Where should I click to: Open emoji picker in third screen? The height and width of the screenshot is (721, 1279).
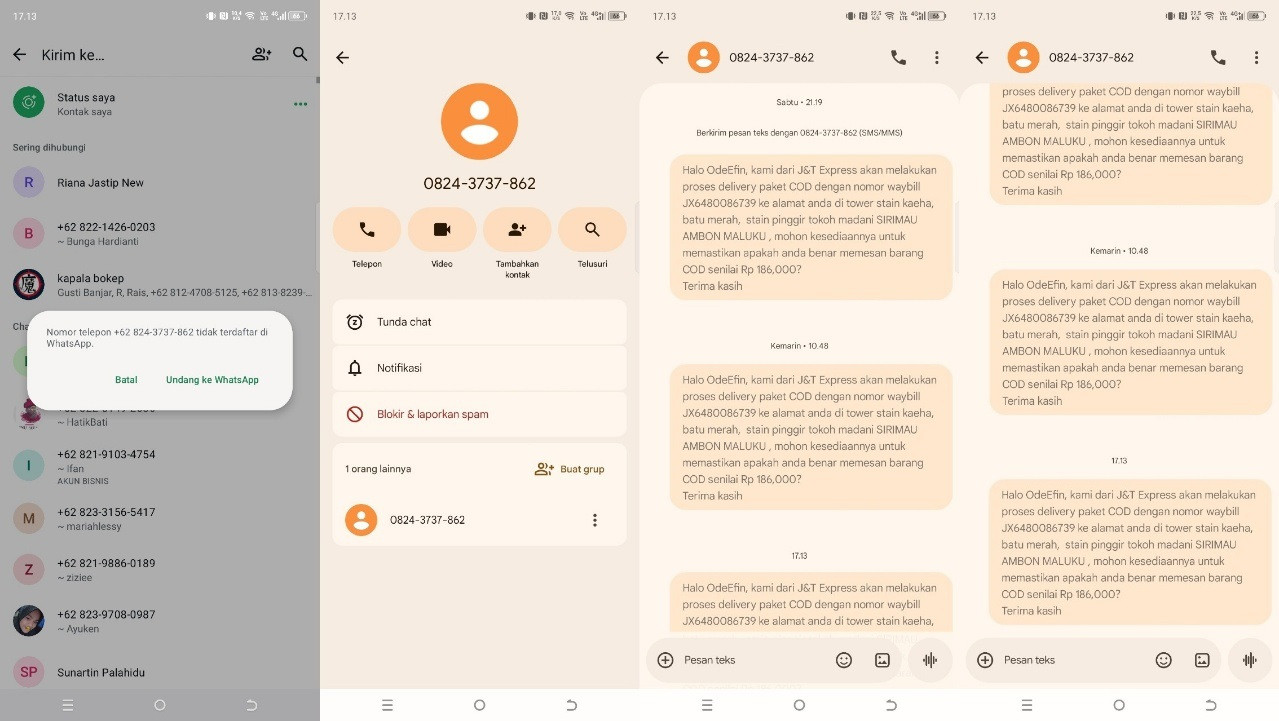tap(844, 660)
